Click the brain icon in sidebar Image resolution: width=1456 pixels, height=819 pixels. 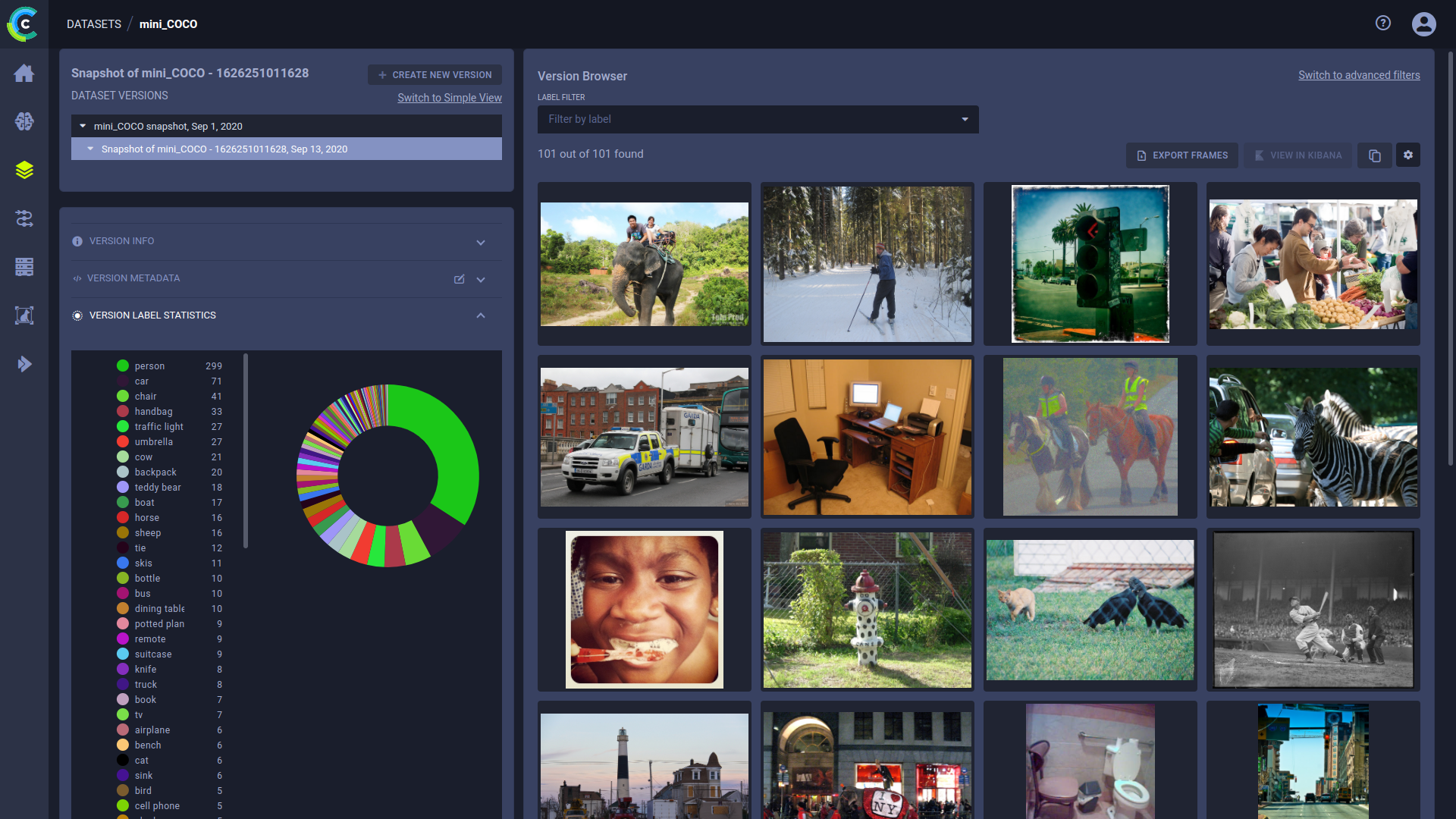24,121
